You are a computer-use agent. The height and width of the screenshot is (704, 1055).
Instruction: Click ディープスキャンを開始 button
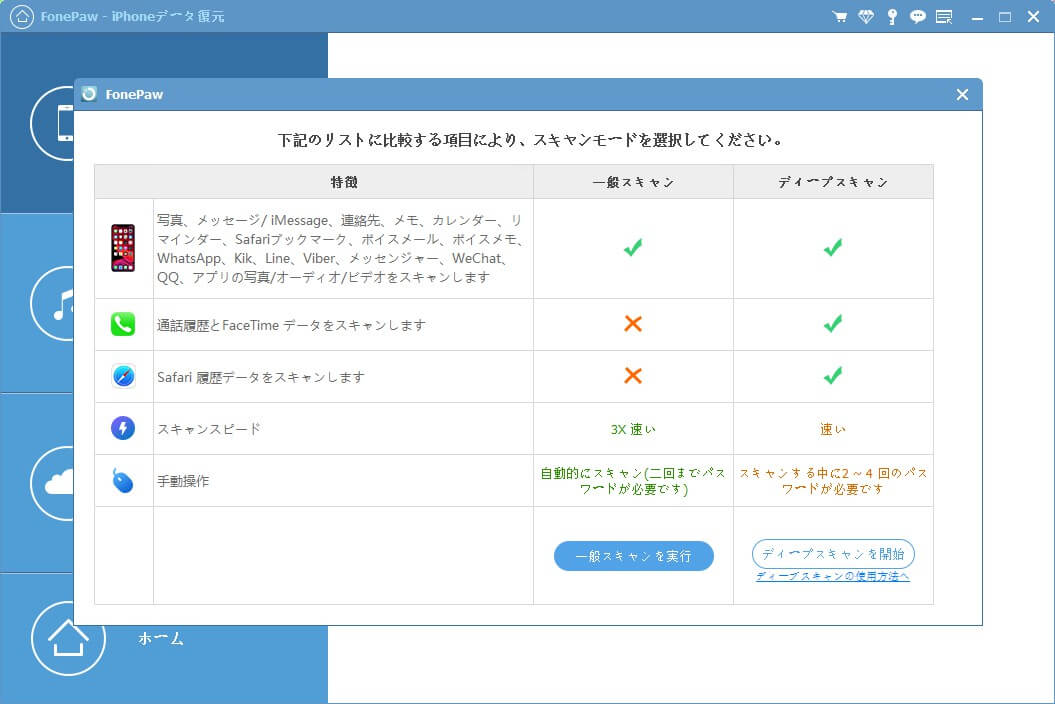pyautogui.click(x=833, y=554)
